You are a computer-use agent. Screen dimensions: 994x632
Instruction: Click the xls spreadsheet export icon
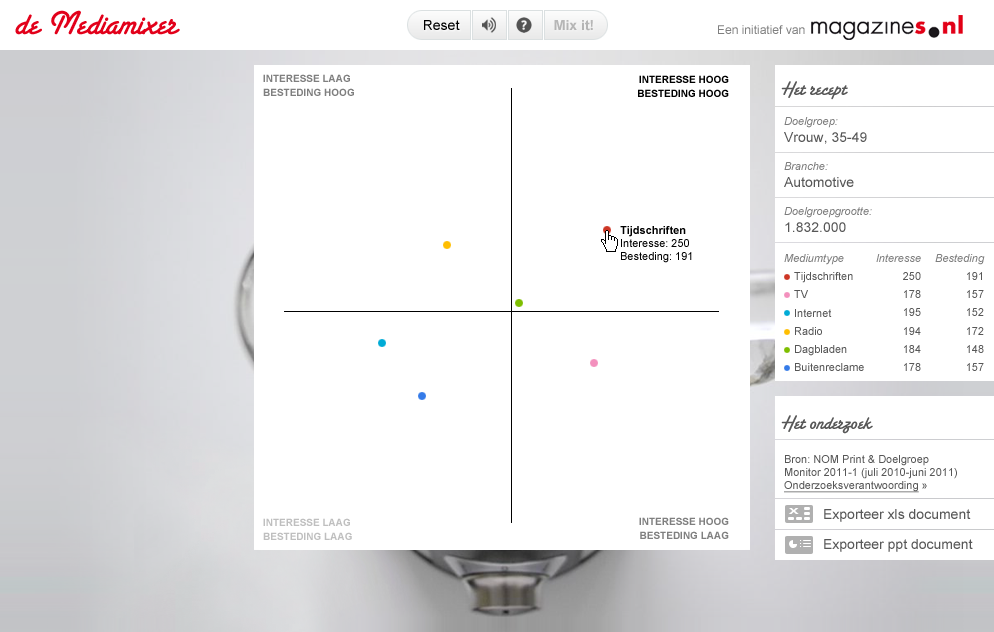(798, 514)
